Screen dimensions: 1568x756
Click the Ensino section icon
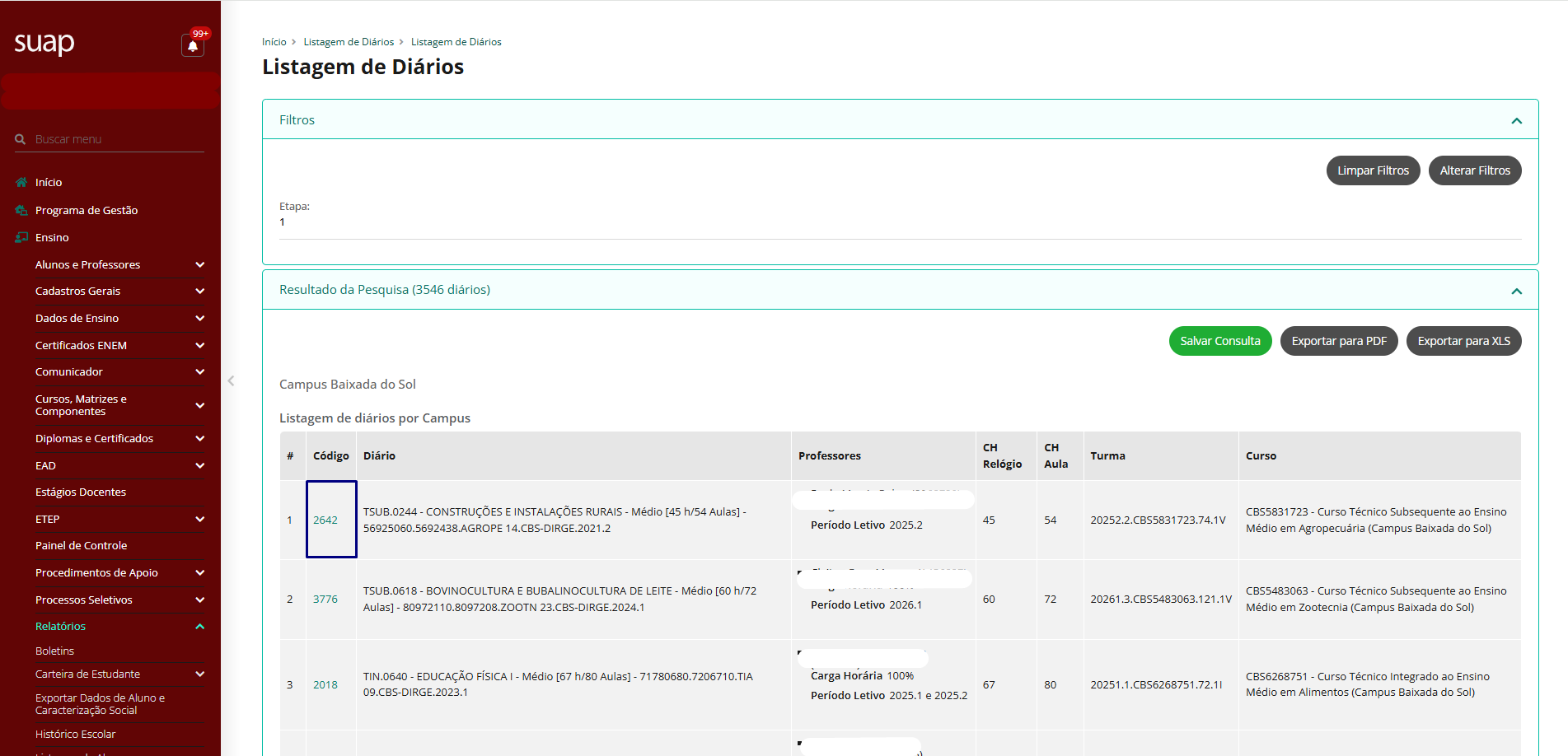point(21,237)
